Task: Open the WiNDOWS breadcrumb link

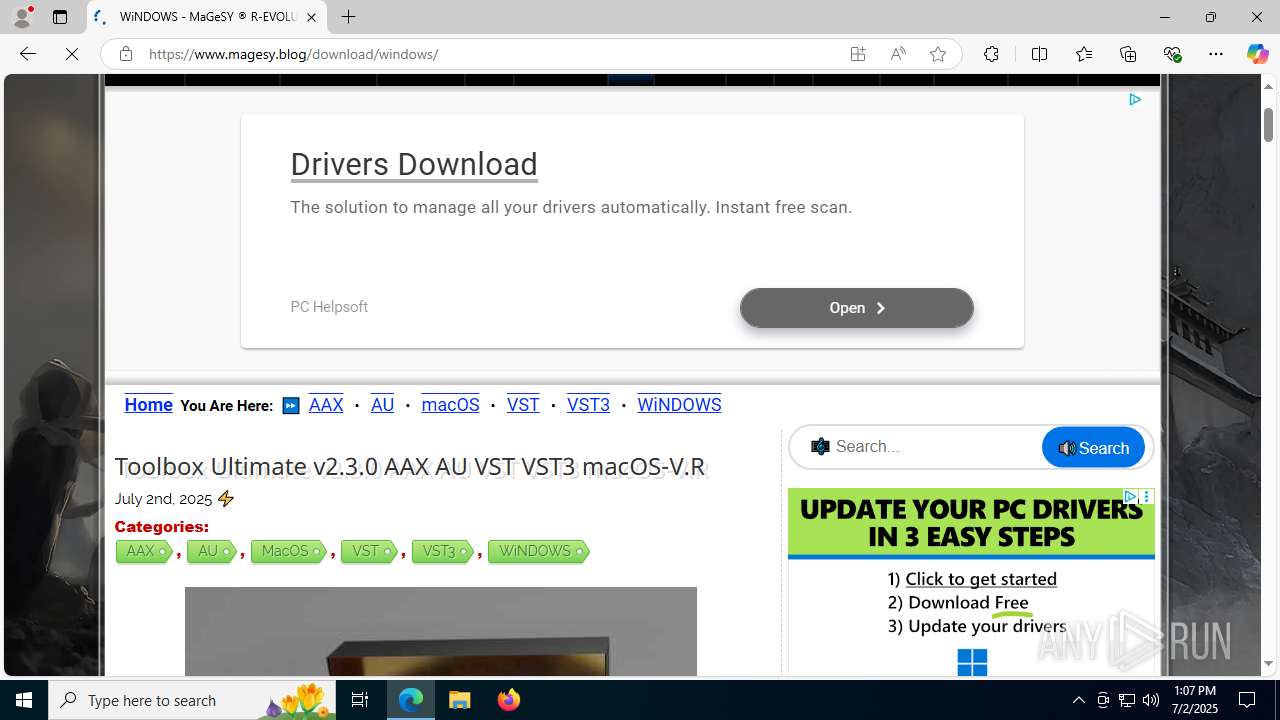Action: coord(679,404)
